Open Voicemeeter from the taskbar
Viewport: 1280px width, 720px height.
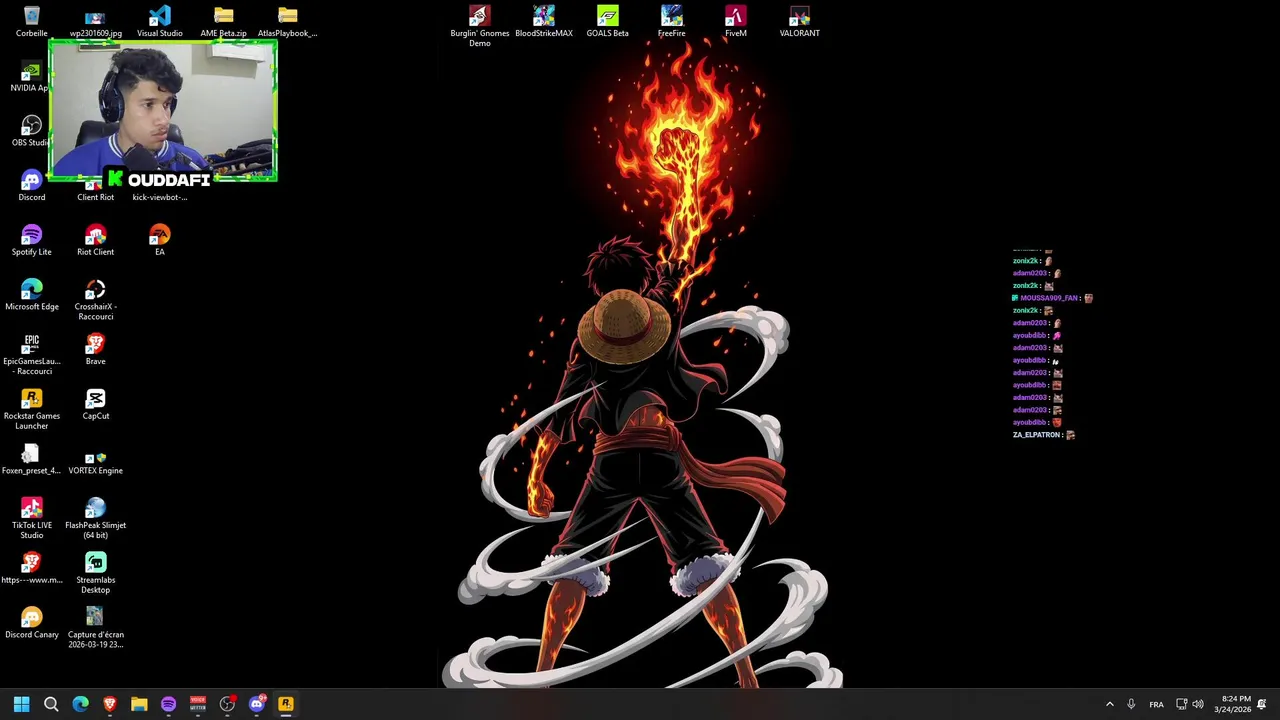[198, 704]
